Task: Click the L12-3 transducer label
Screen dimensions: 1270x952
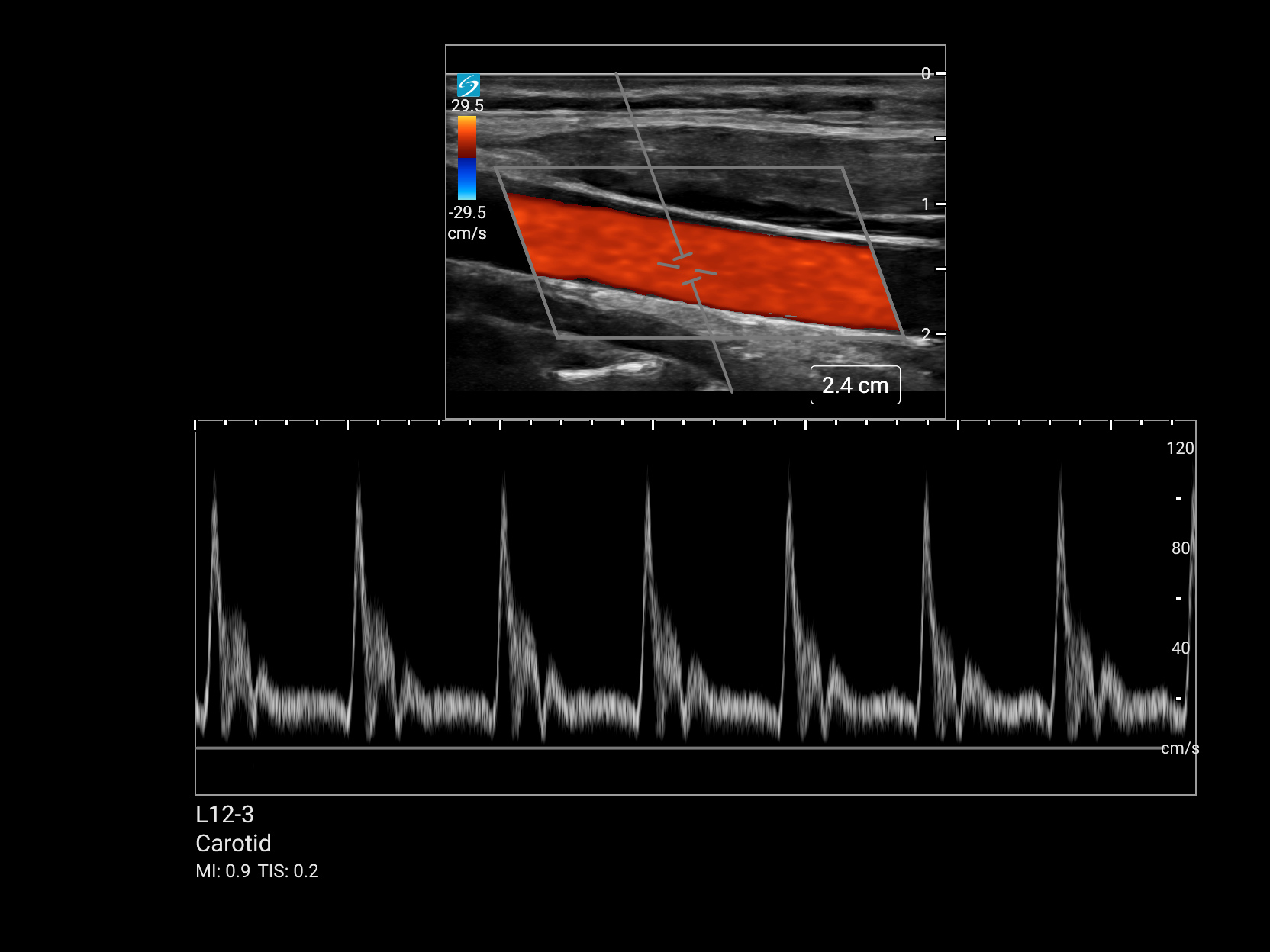Action: (224, 815)
